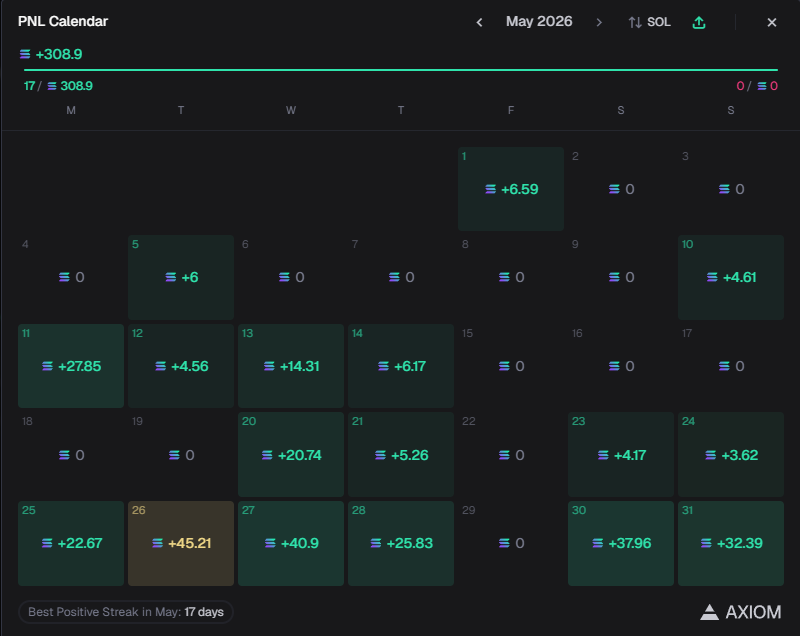Click day 16 cell with zero PNL
Screen dimensions: 800x636
click(621, 366)
